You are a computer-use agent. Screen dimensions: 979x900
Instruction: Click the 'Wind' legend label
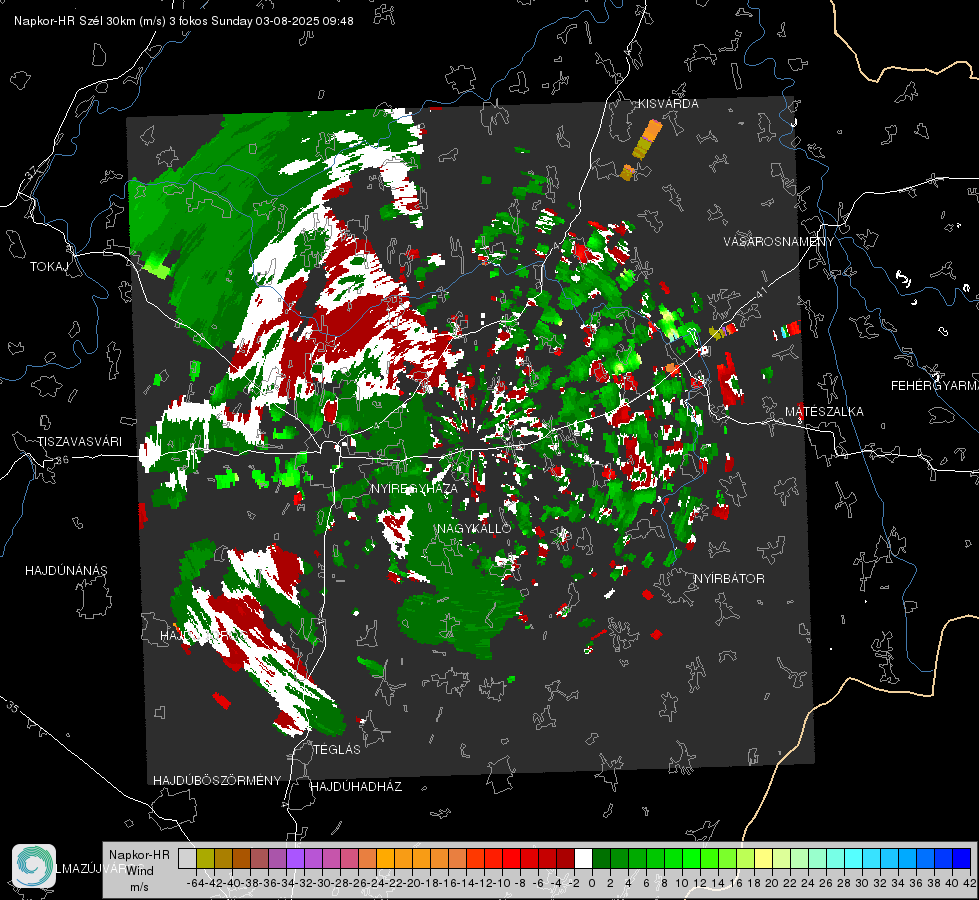(140, 870)
